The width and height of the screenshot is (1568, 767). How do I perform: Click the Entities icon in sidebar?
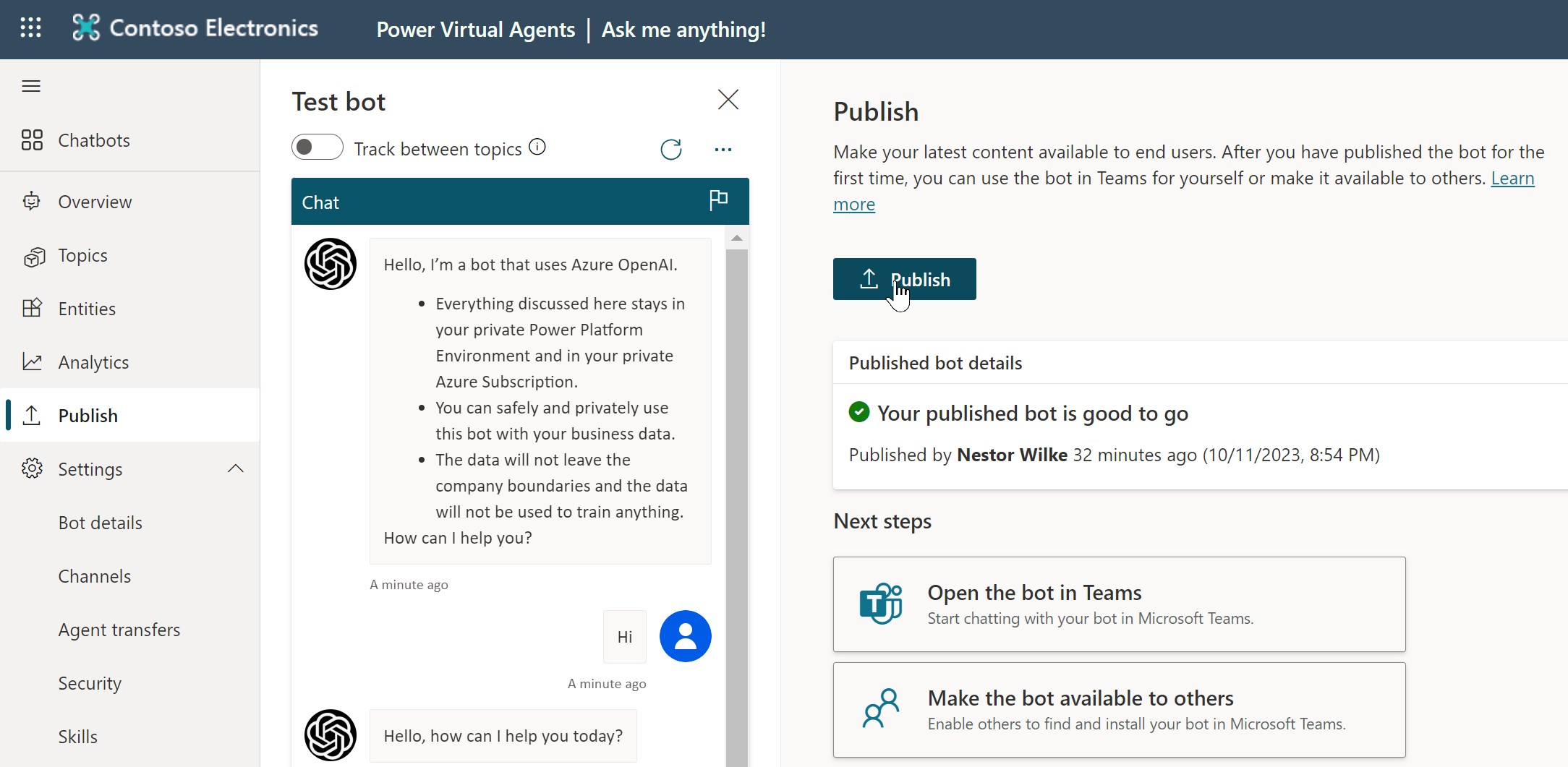[32, 309]
